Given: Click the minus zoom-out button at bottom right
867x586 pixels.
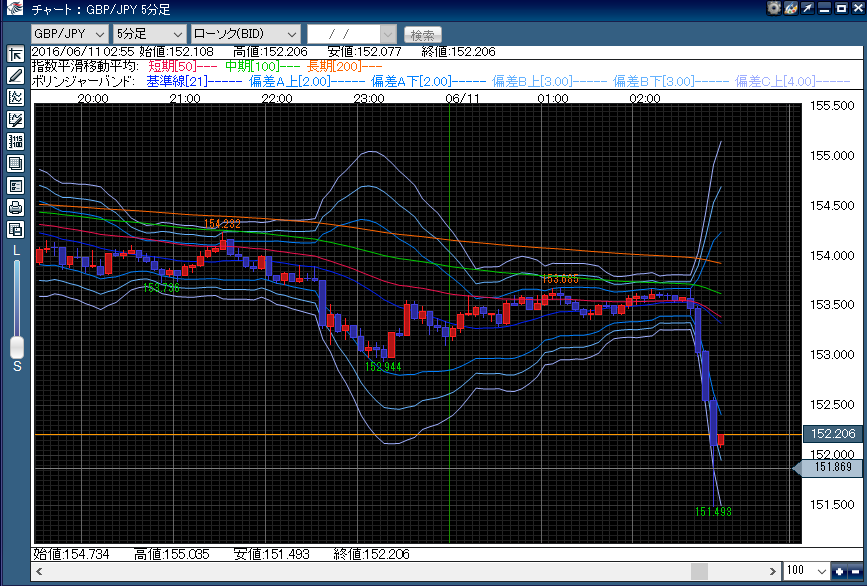Looking at the screenshot, I should click(x=855, y=572).
